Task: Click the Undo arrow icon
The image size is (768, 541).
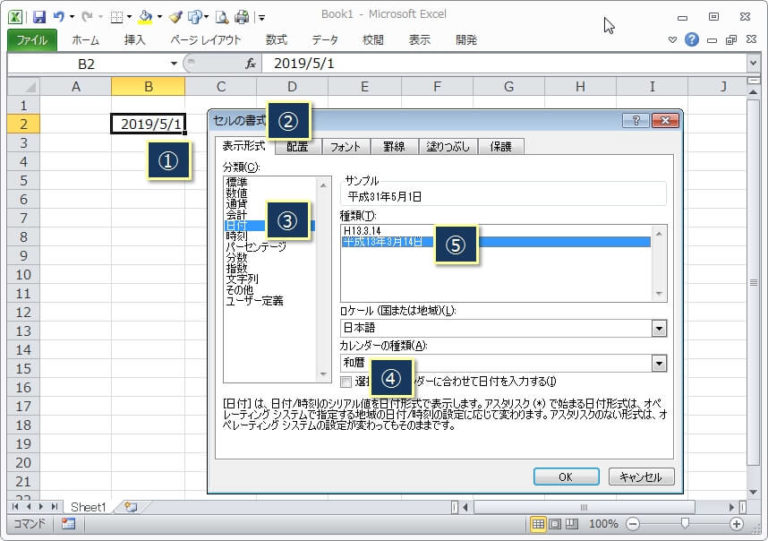Action: (x=60, y=17)
